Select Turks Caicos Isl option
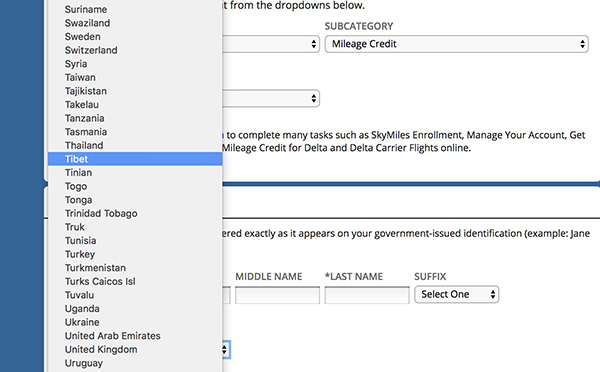This screenshot has width=600, height=372. coord(135,281)
